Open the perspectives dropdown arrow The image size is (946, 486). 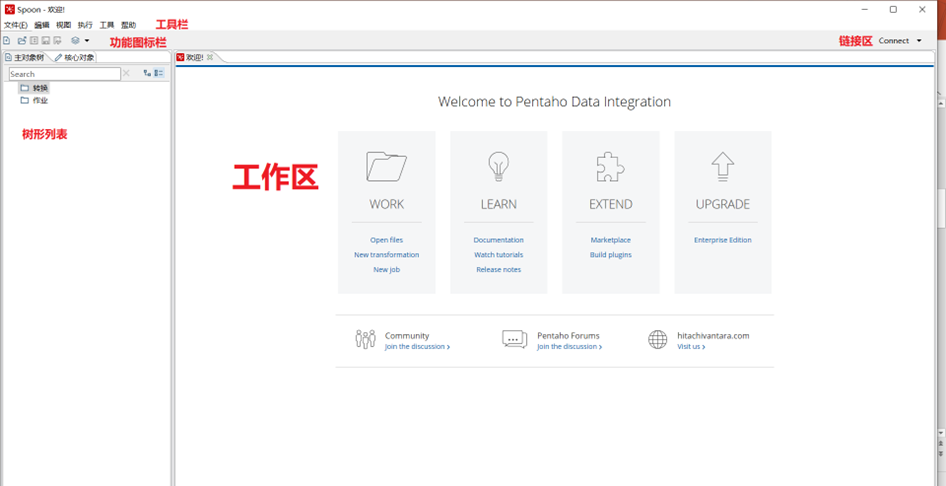pos(87,41)
